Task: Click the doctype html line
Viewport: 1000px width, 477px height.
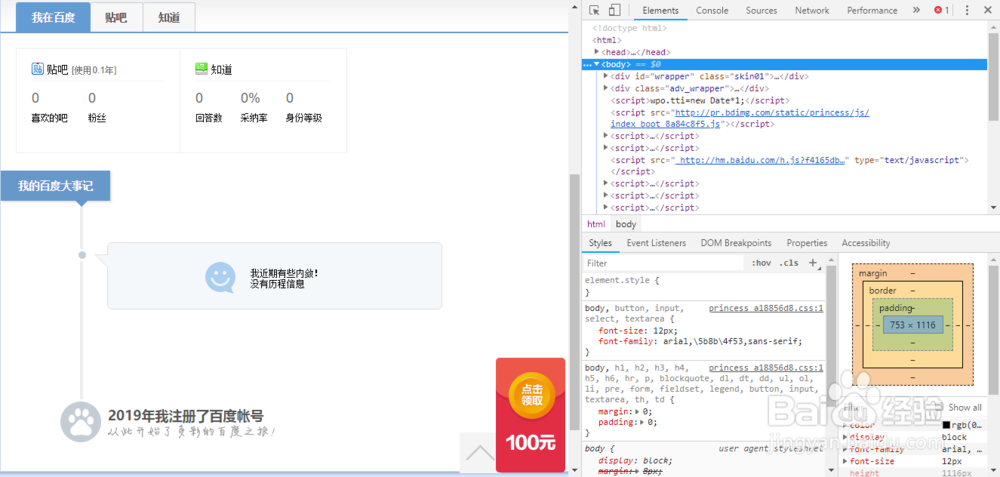Action: coord(630,28)
